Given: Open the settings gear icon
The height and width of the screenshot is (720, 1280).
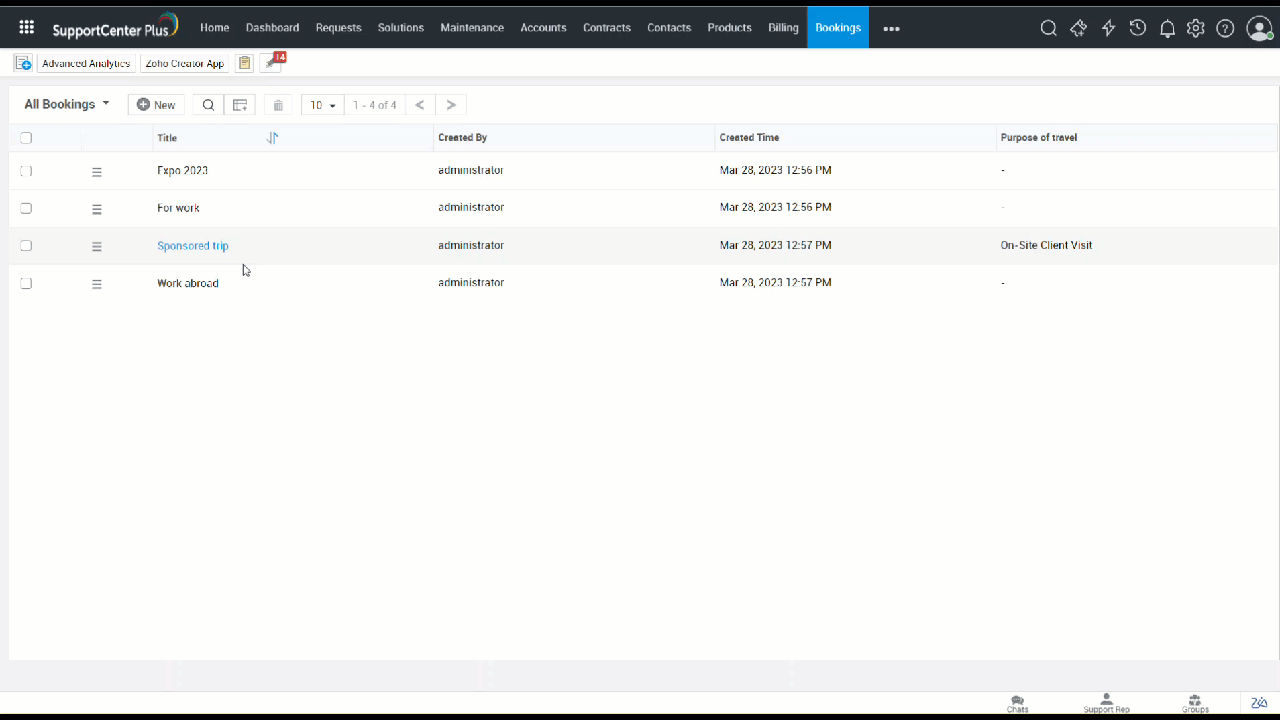Looking at the screenshot, I should pyautogui.click(x=1196, y=28).
